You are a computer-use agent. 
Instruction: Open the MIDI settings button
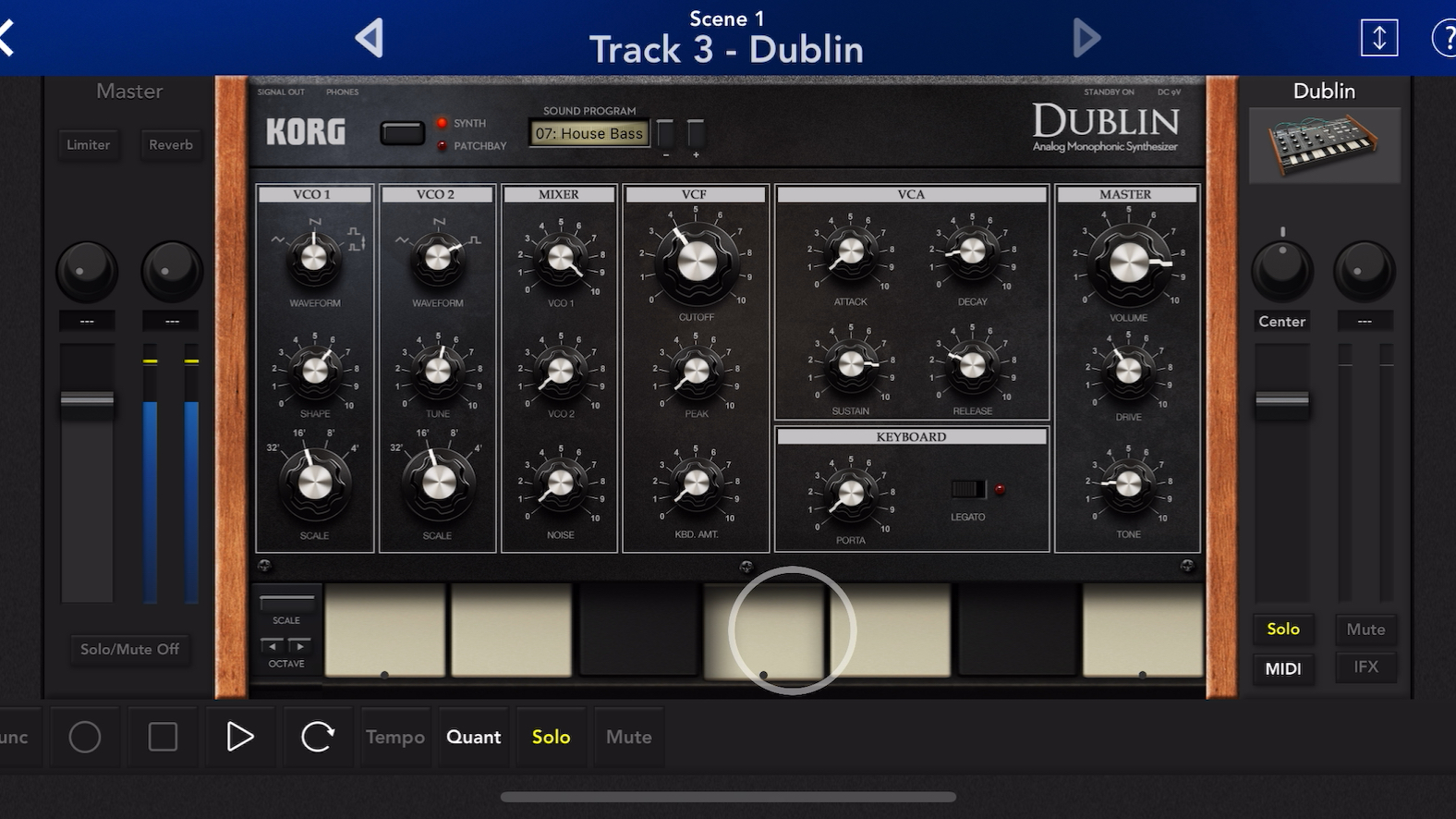point(1282,668)
